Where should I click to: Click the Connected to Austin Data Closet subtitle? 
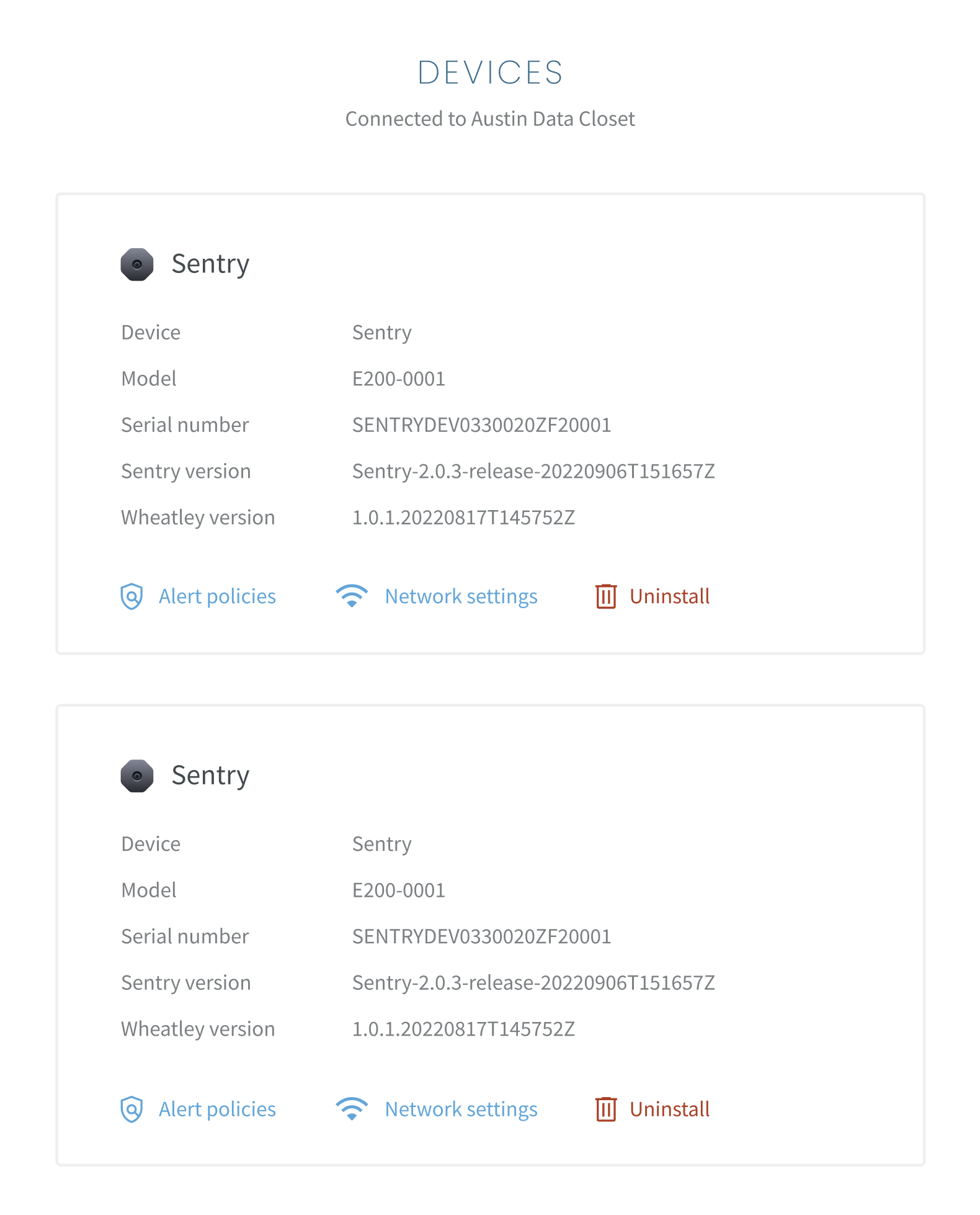(x=490, y=119)
